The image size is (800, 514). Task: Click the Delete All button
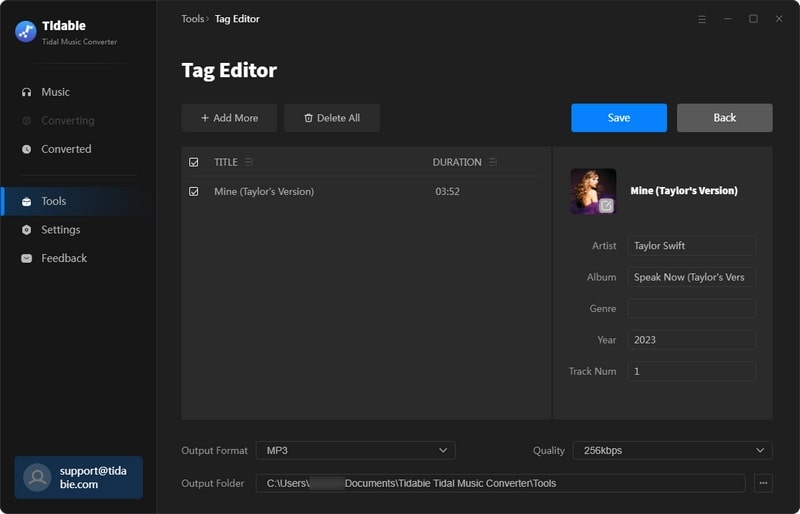tap(331, 118)
